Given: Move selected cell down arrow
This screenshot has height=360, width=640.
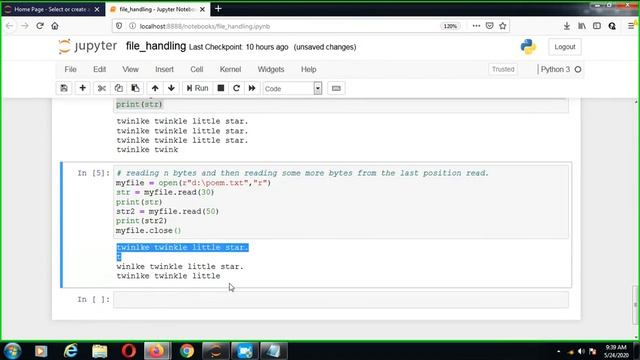Looking at the screenshot, I should [x=171, y=88].
